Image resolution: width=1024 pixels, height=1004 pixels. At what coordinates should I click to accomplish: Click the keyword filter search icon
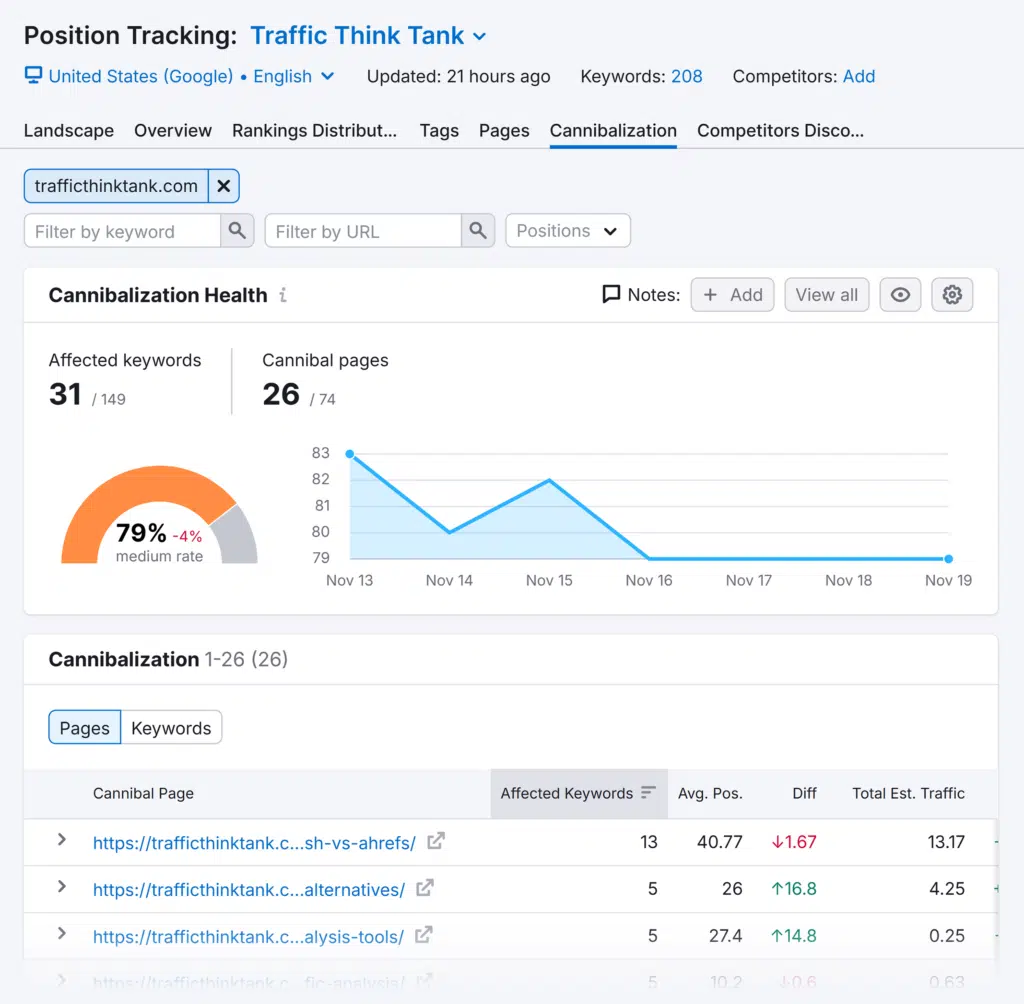click(x=237, y=231)
